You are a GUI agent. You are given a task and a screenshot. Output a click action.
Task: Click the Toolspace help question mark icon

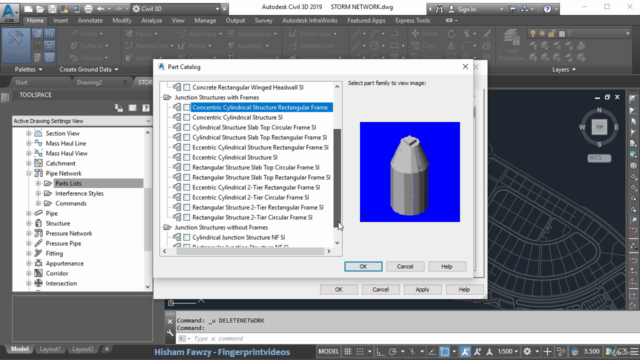tap(146, 108)
